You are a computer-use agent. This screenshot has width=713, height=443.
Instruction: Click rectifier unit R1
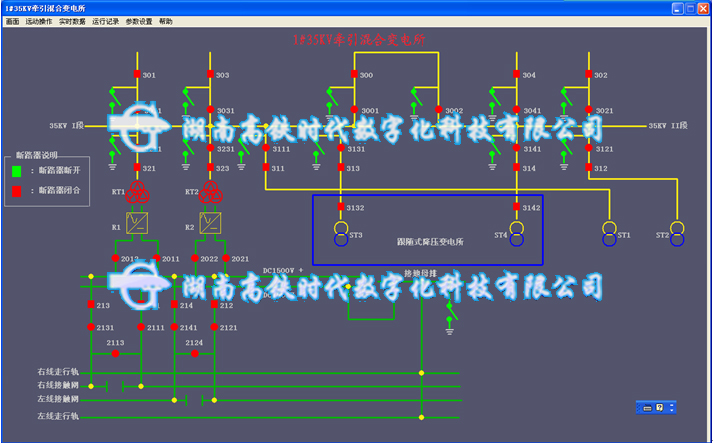137,223
